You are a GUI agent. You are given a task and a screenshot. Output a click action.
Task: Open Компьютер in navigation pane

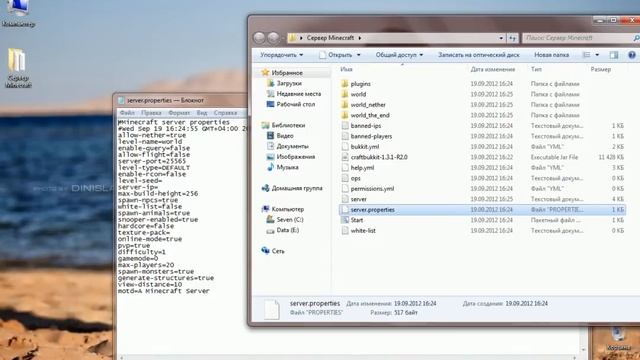pyautogui.click(x=287, y=209)
